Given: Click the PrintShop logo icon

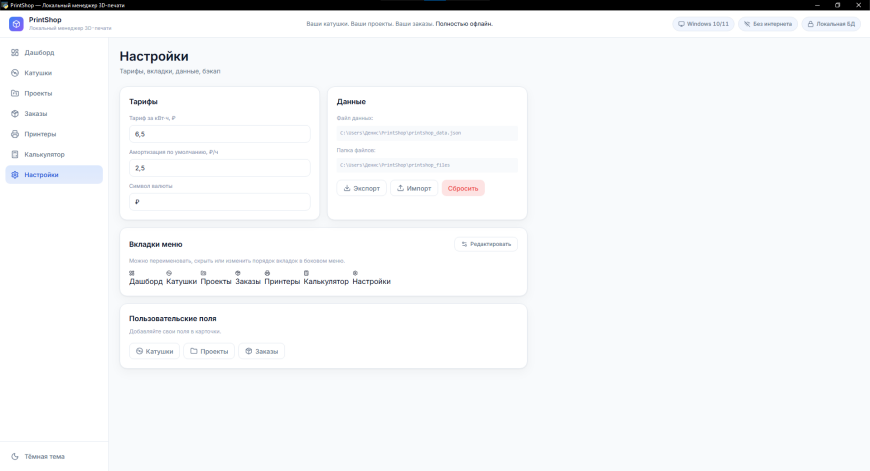Looking at the screenshot, I should (x=16, y=24).
